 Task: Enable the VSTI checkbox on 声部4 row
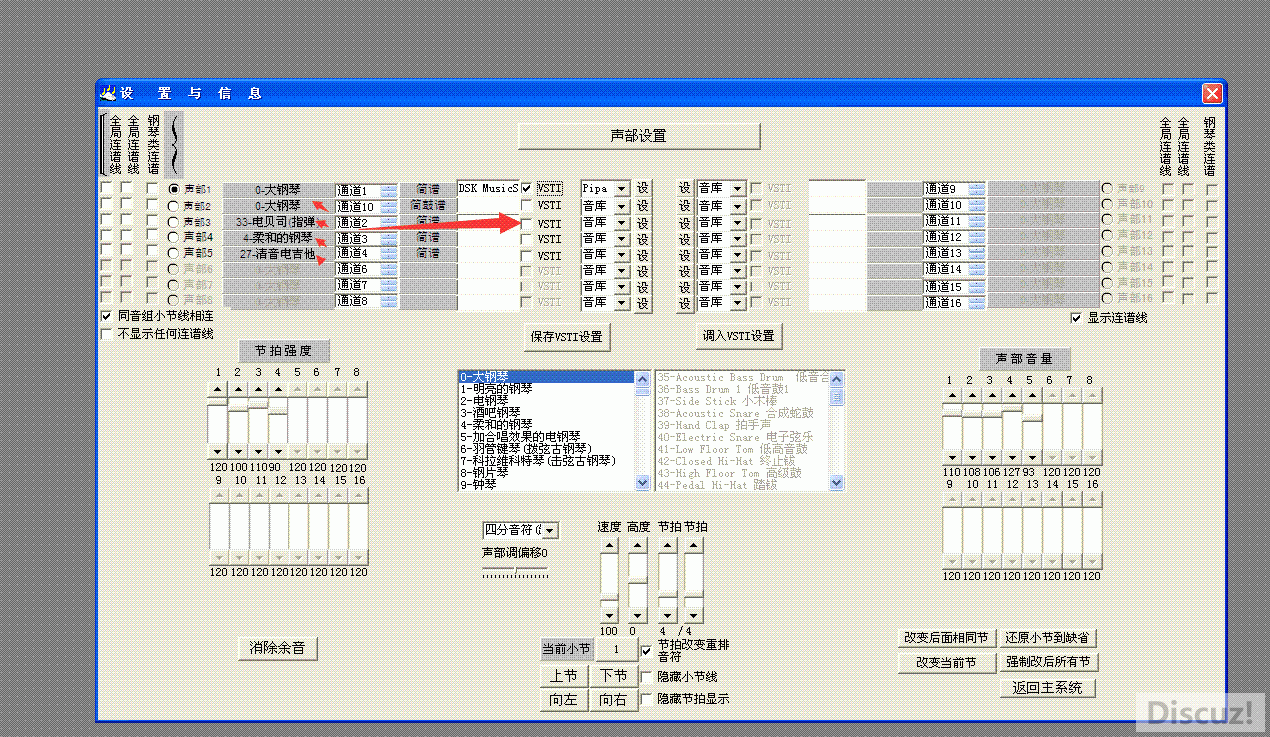coord(526,239)
